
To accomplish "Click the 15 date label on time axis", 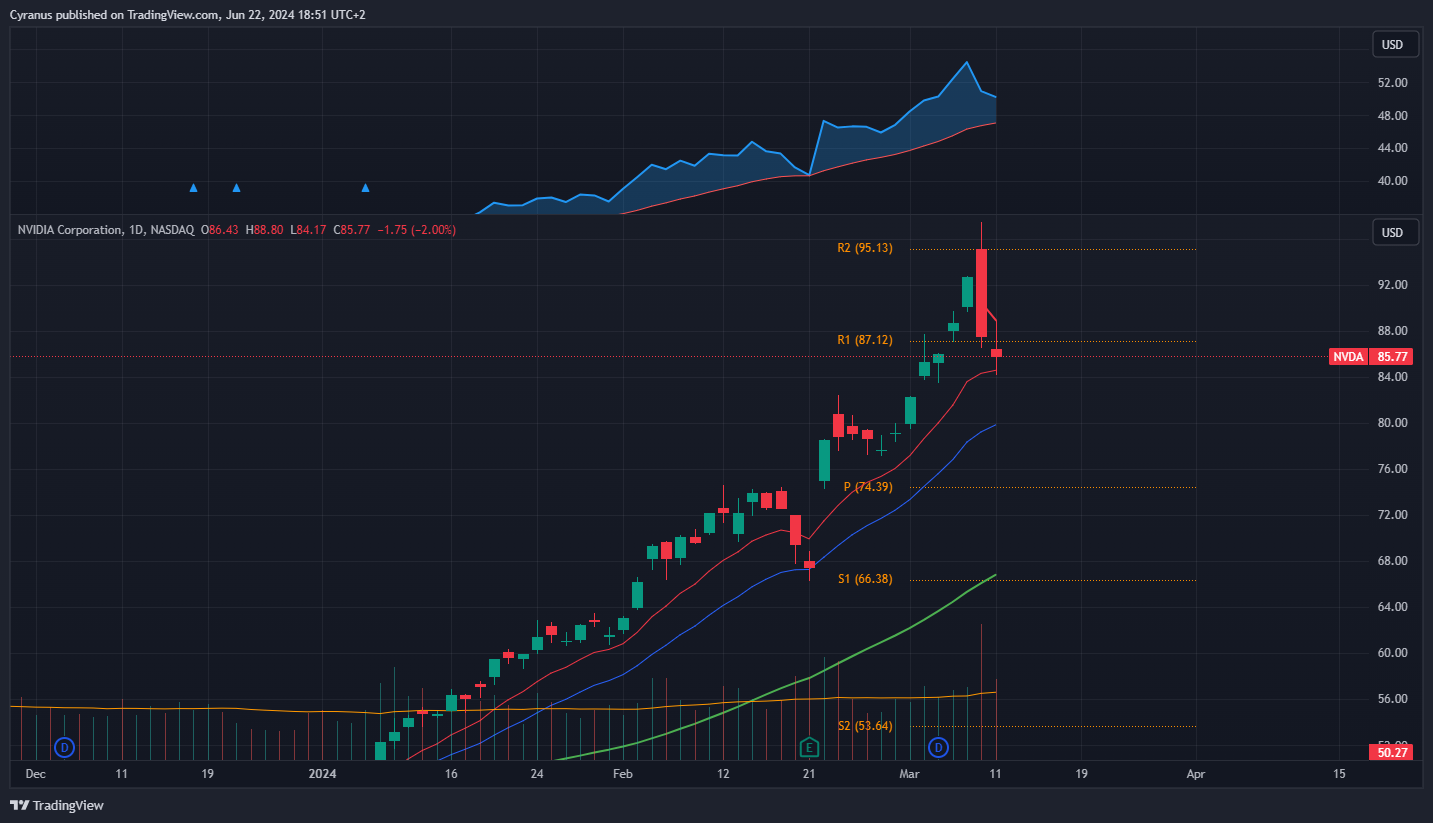I will pyautogui.click(x=1339, y=774).
